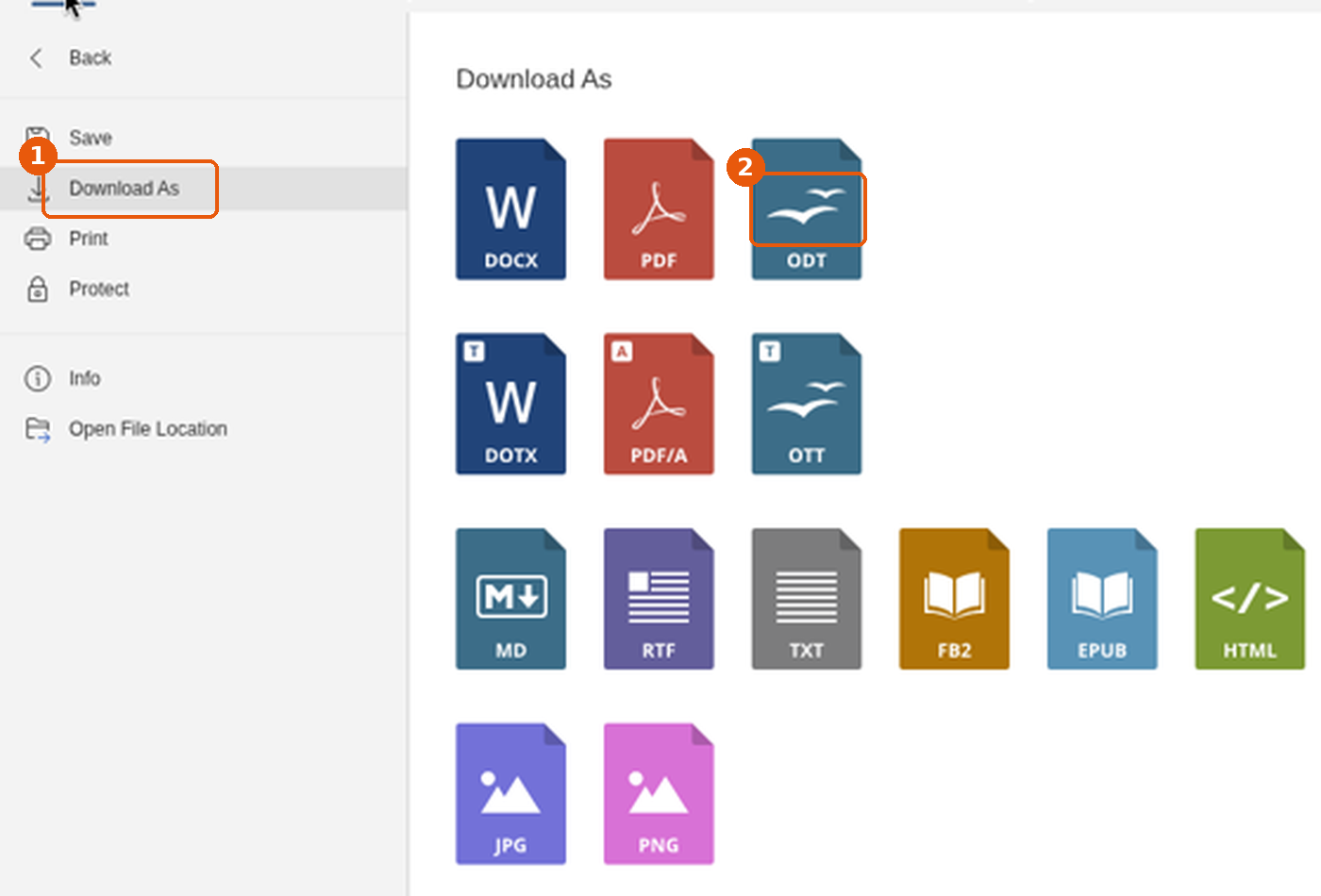This screenshot has height=896, width=1321.
Task: Click the folder icon for file location
Action: (38, 429)
